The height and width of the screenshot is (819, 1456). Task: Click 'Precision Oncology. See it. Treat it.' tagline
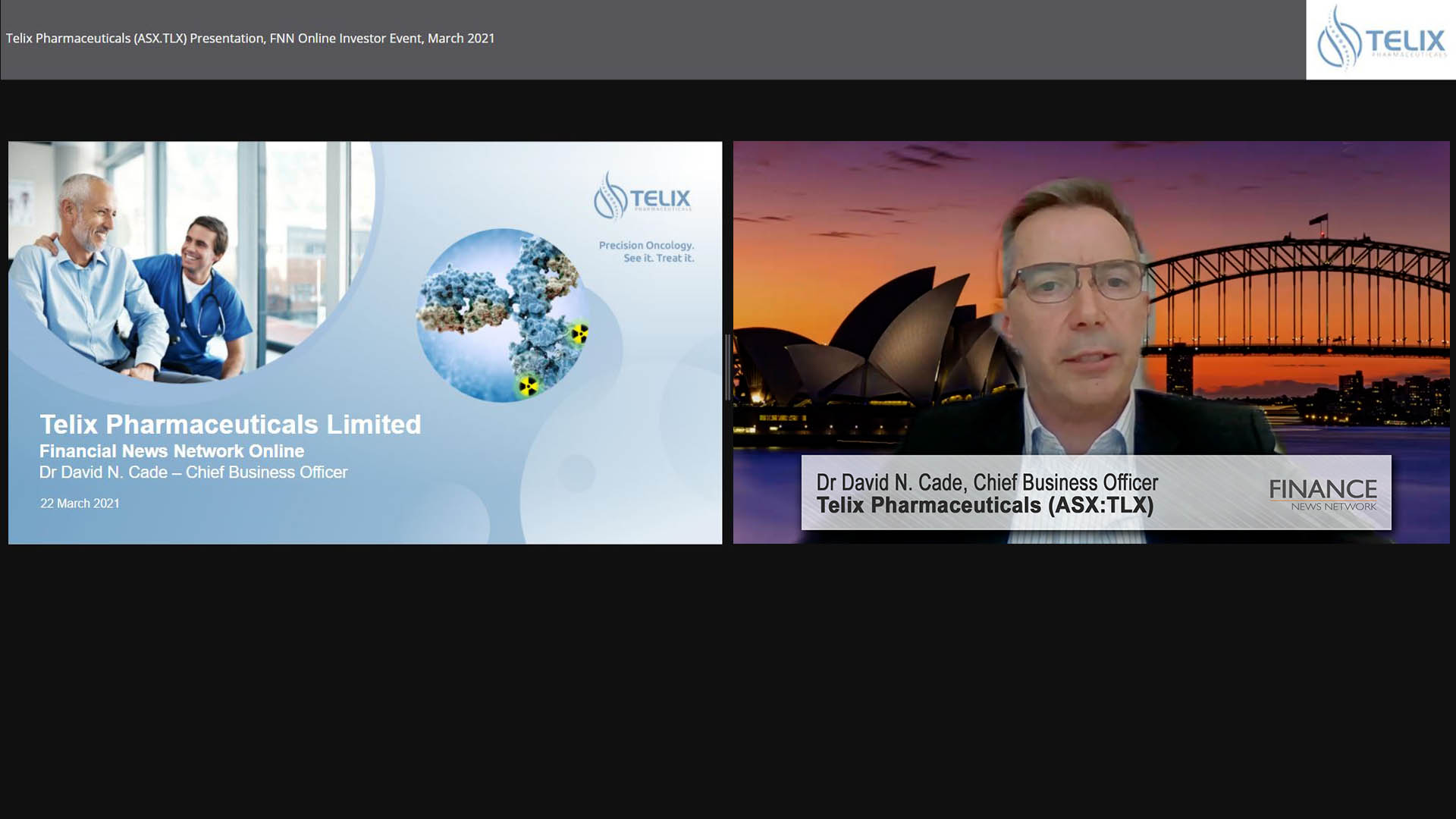[646, 252]
